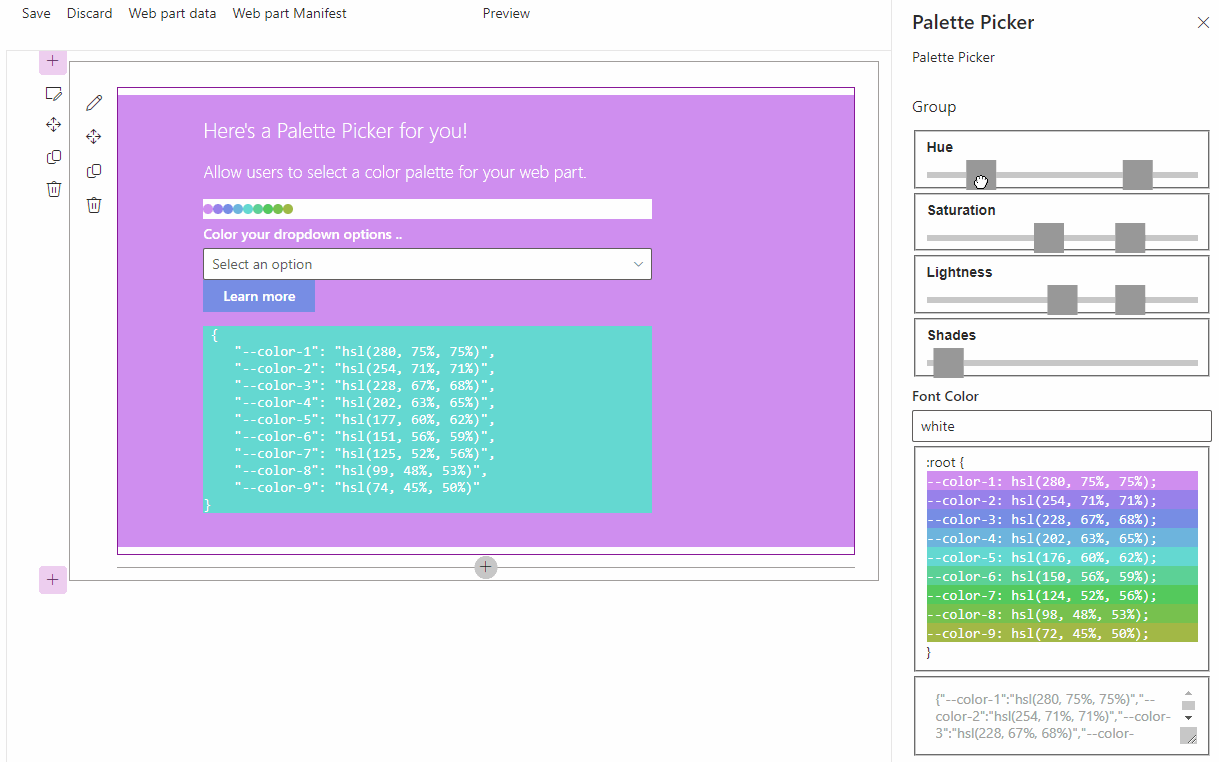
Task: Click the --color-7 swatch row in pane
Action: coord(1062,595)
